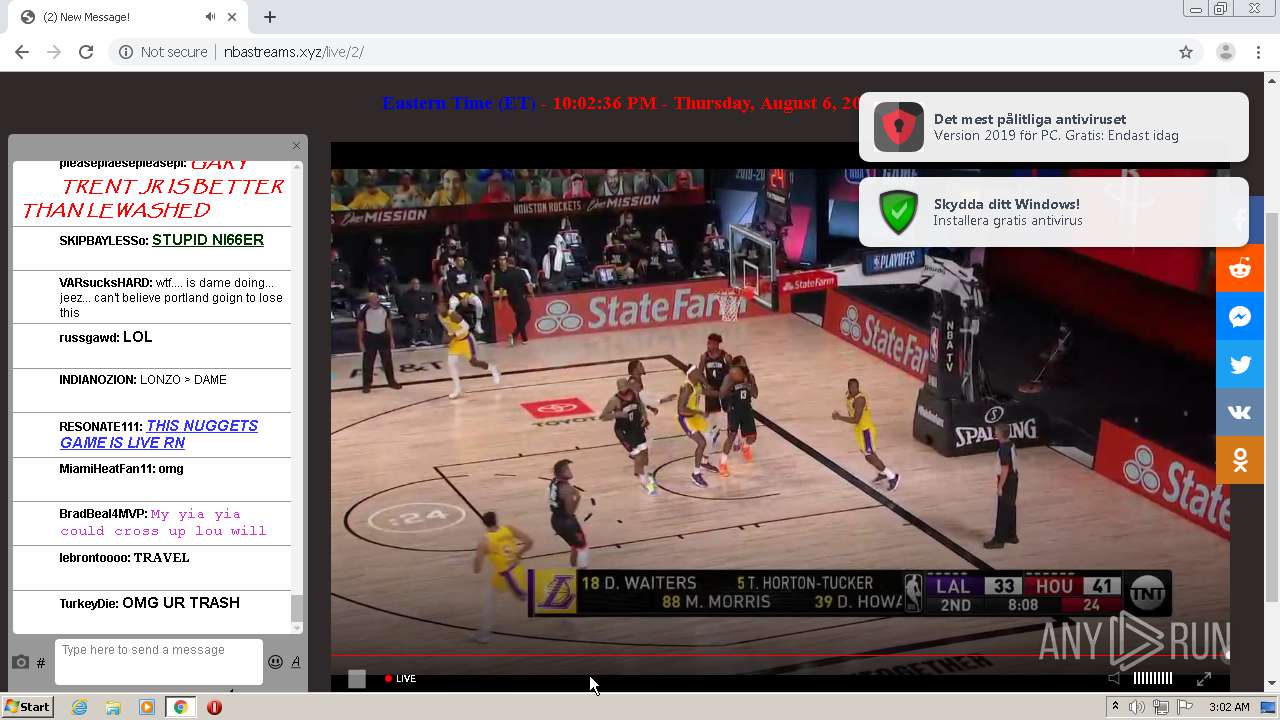Bookmark this page with star

click(1186, 52)
